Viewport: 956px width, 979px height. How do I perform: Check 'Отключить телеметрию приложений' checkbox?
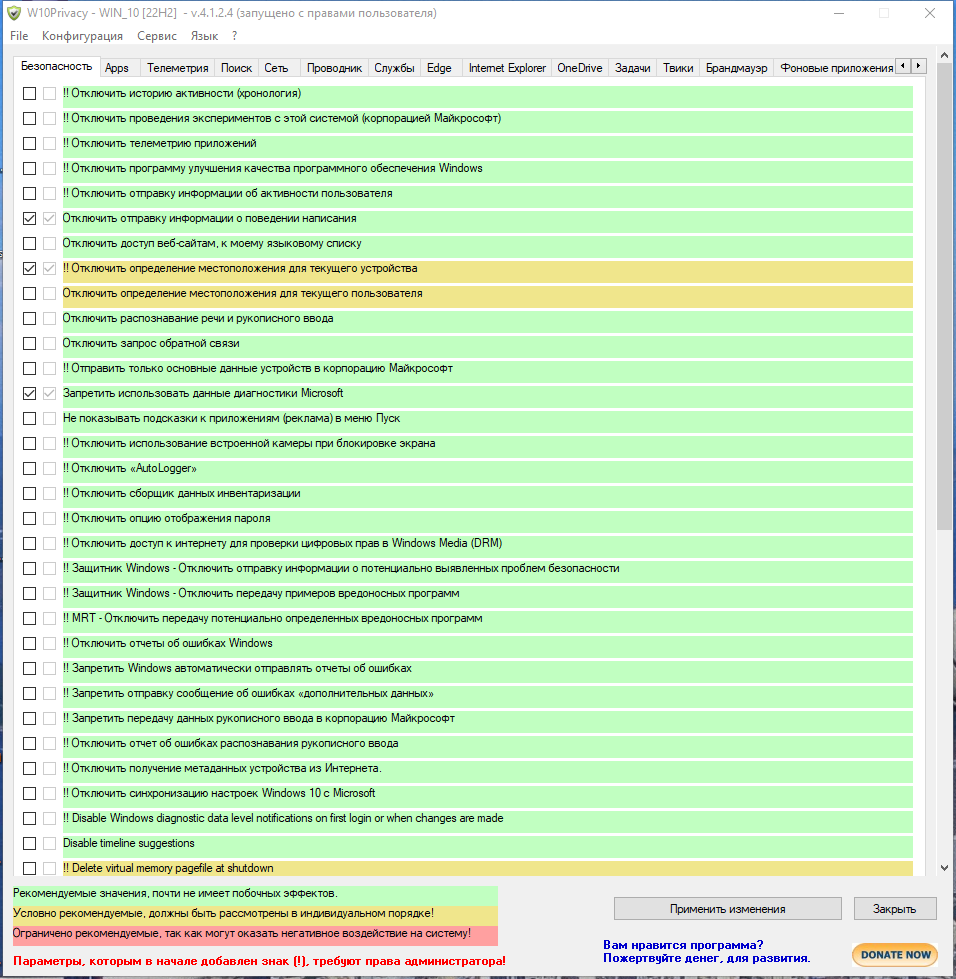[x=29, y=144]
